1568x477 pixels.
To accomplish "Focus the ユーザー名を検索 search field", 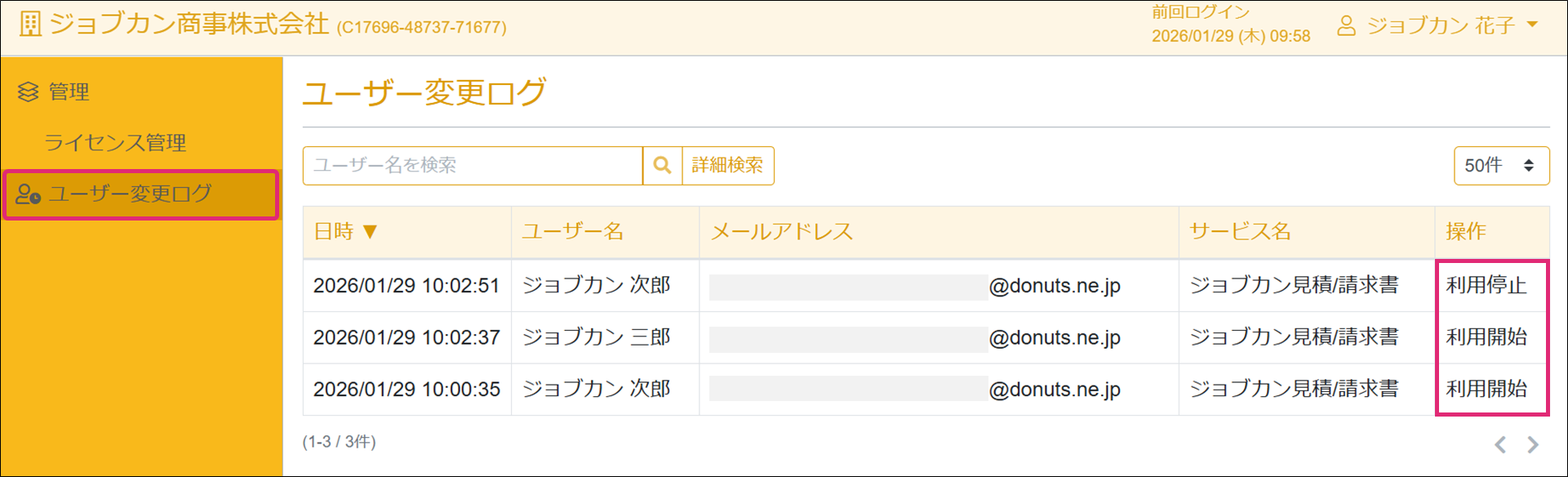I will click(473, 166).
